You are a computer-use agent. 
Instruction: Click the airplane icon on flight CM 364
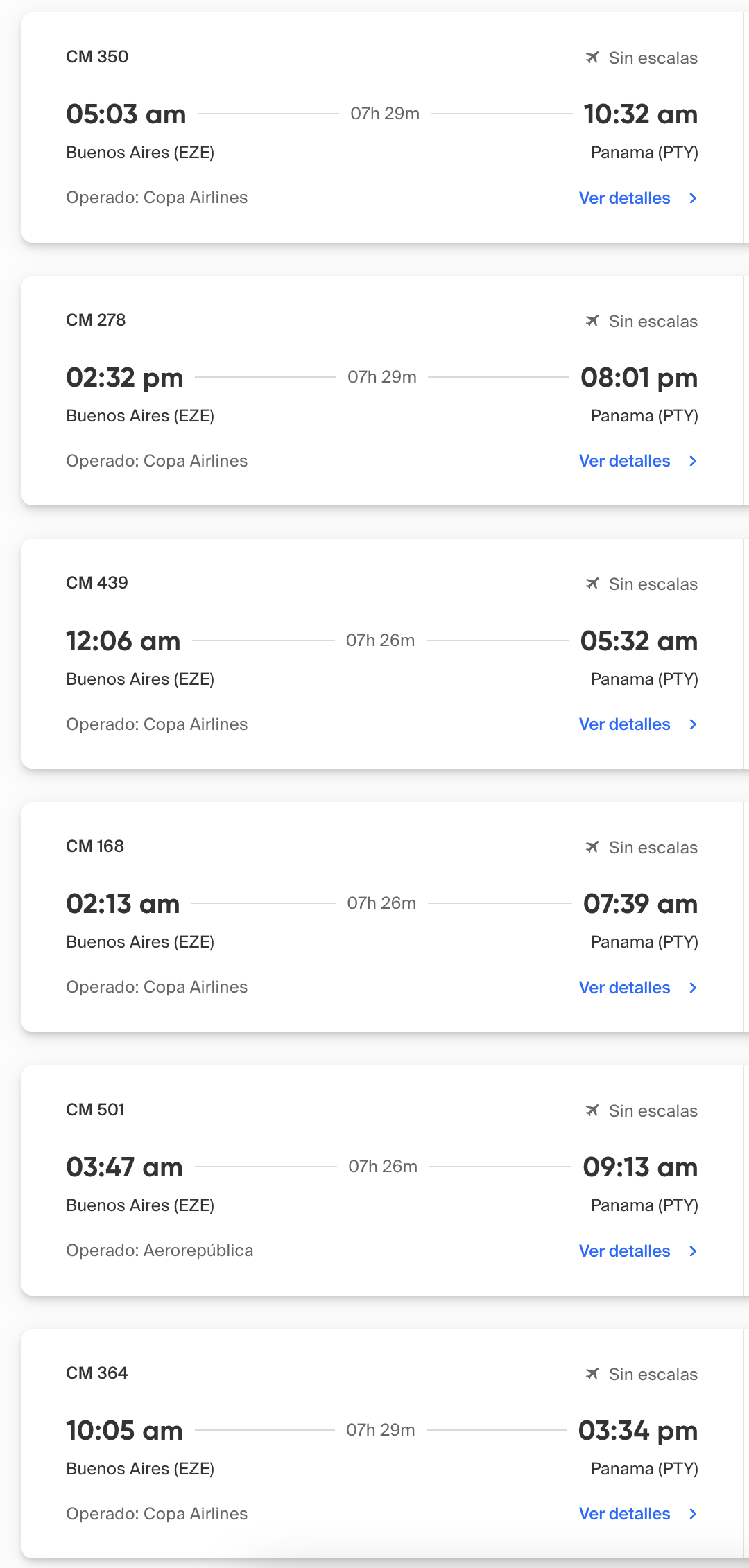[x=592, y=1374]
